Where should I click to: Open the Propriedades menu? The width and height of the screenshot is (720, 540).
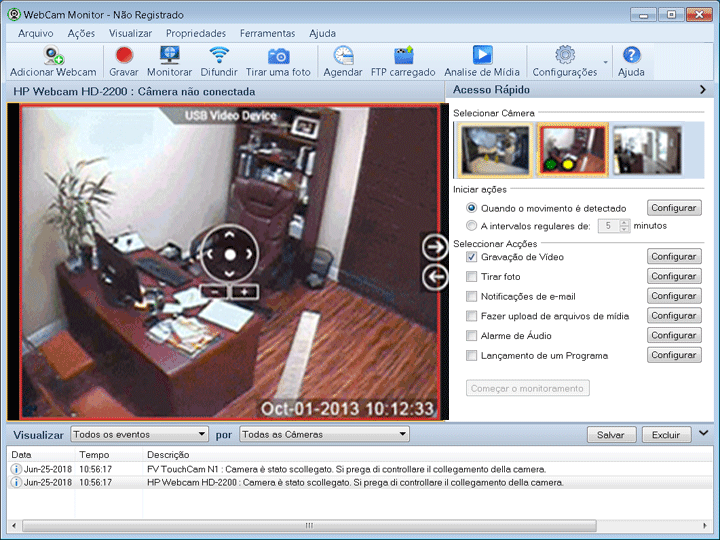[x=195, y=33]
